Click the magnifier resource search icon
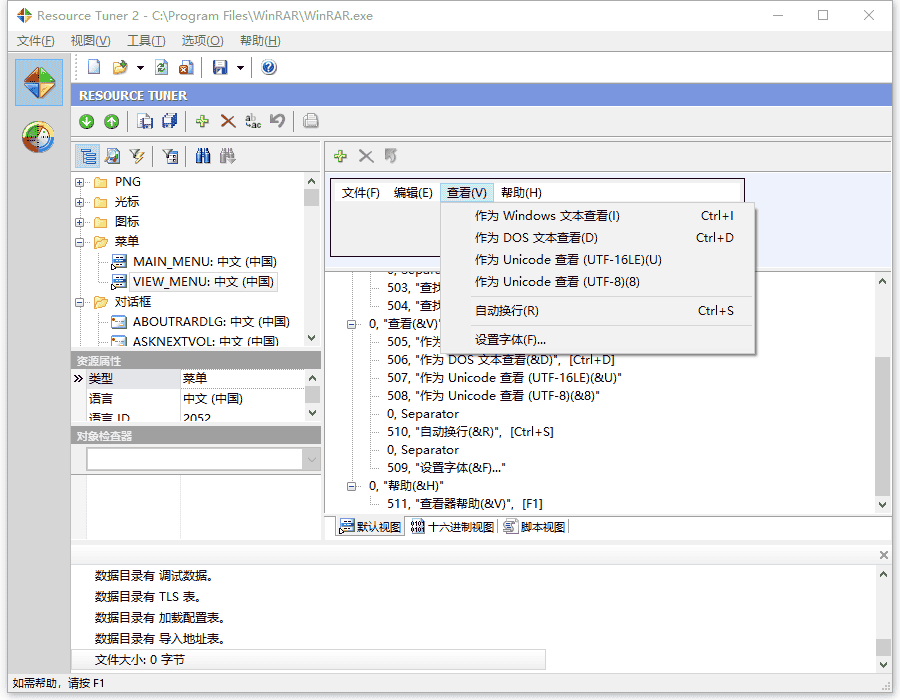This screenshot has width=900, height=700. pyautogui.click(x=113, y=156)
